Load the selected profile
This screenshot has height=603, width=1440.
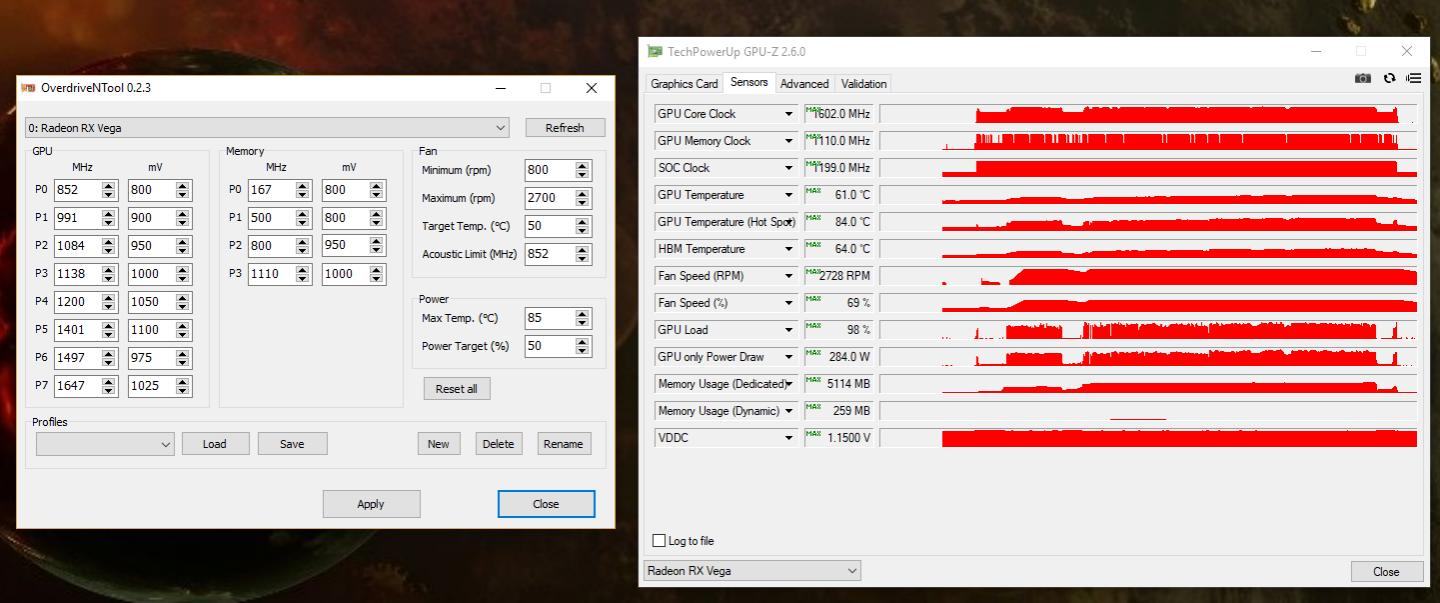(215, 444)
